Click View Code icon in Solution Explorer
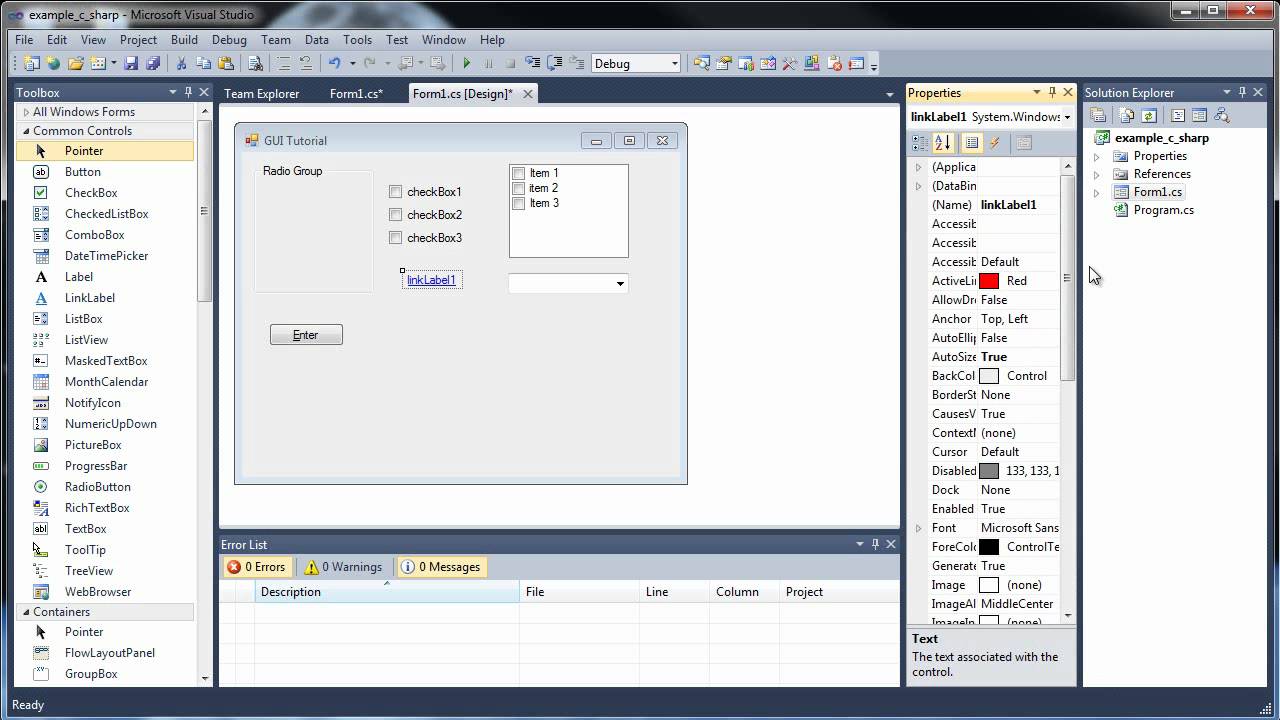The height and width of the screenshot is (720, 1280). (1178, 115)
